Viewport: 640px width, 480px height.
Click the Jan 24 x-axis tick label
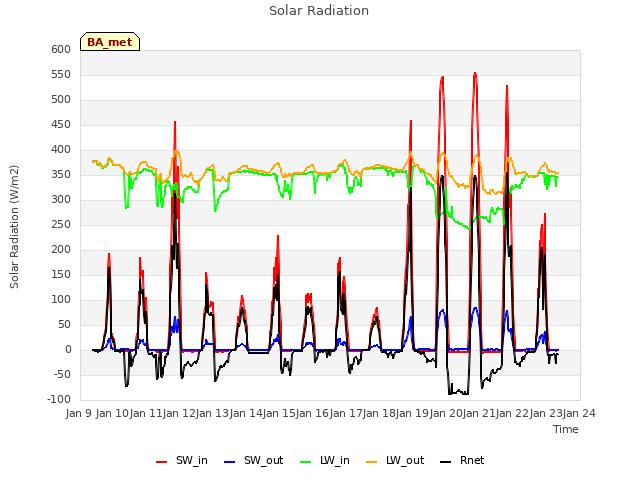click(579, 413)
